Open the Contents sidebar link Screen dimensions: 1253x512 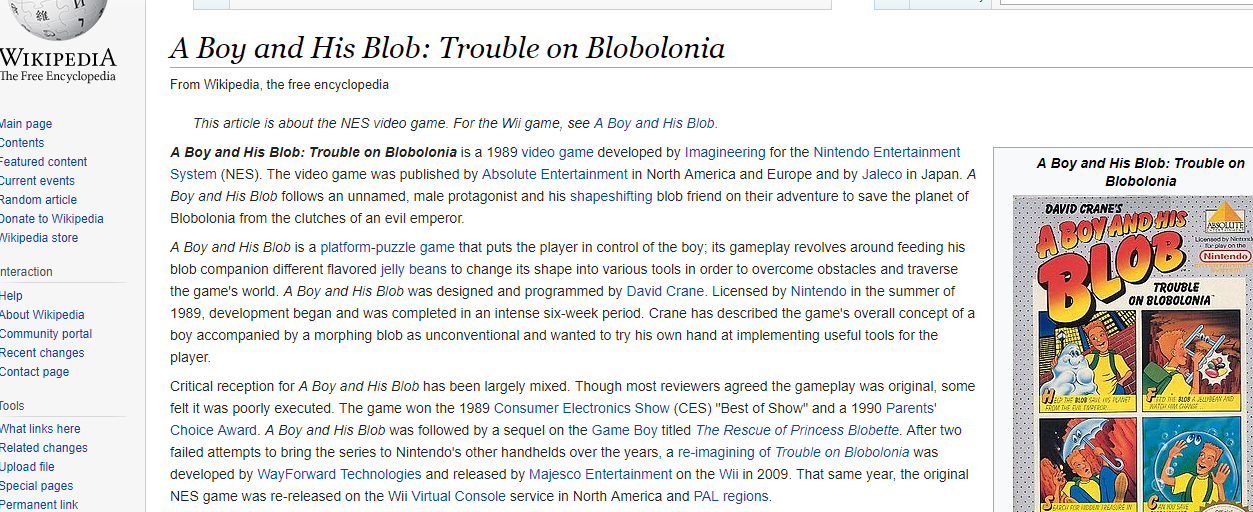[x=22, y=143]
